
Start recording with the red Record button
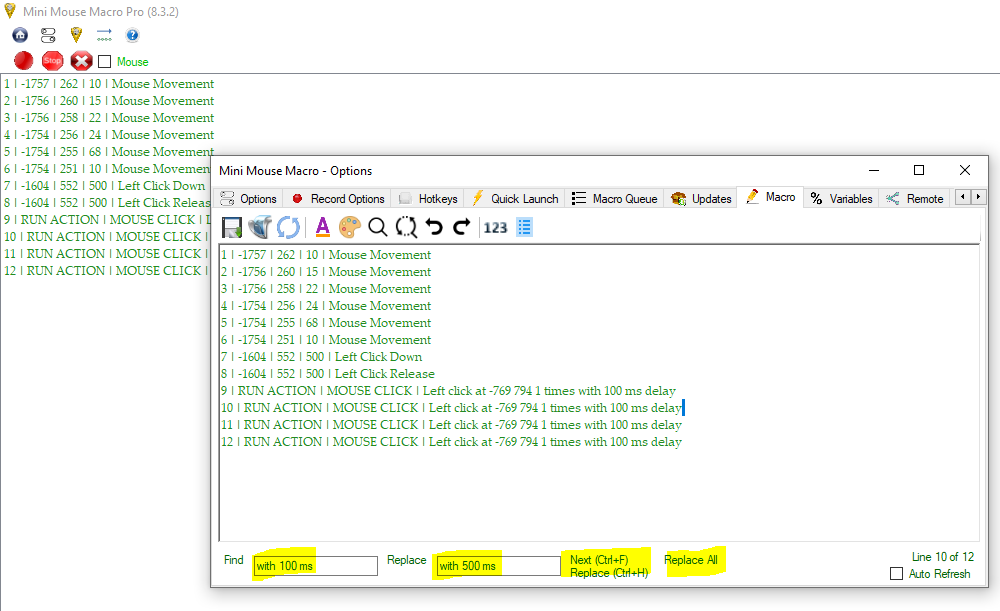click(x=24, y=61)
